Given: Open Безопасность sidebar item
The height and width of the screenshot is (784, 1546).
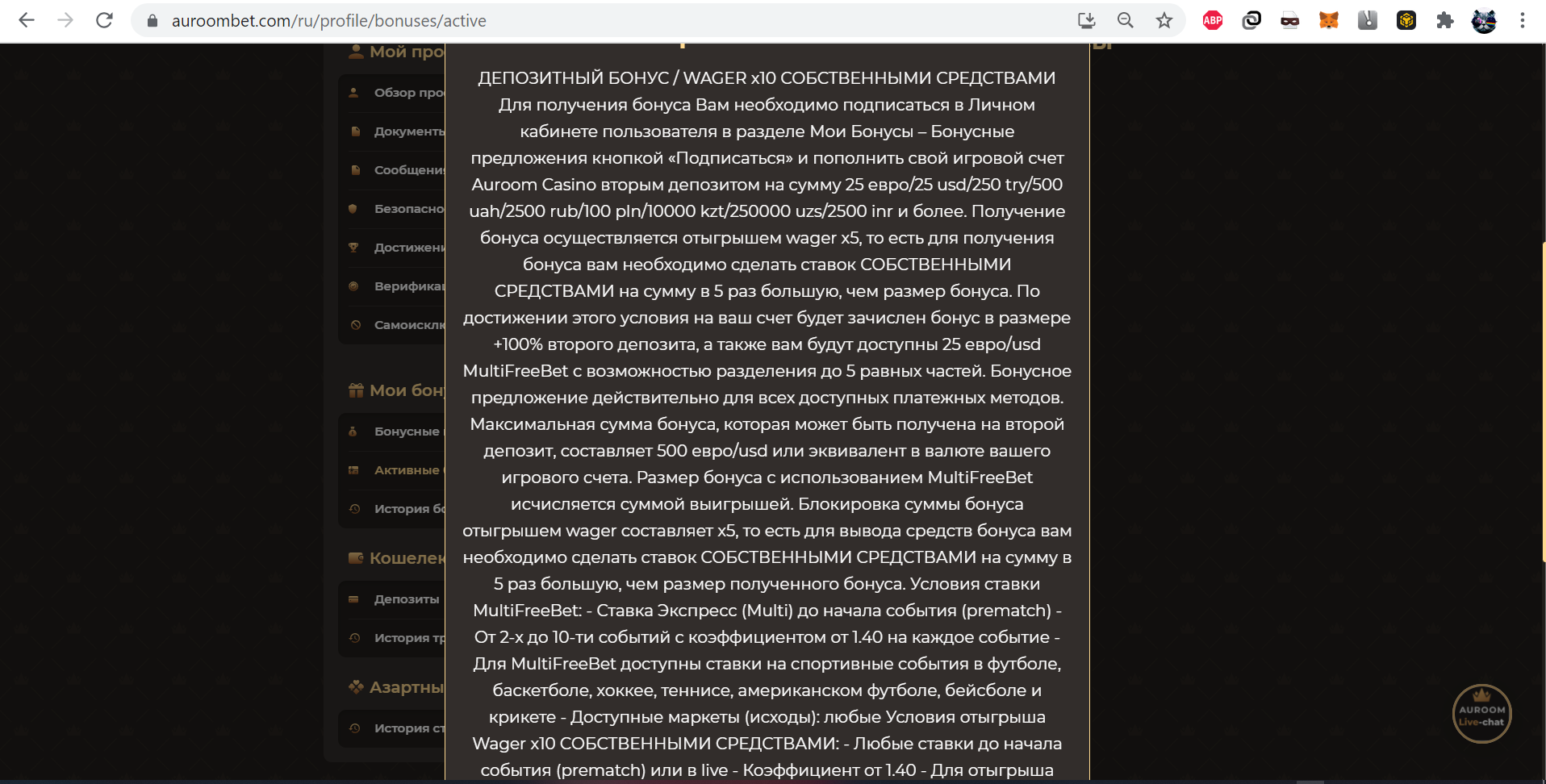Looking at the screenshot, I should (392, 209).
